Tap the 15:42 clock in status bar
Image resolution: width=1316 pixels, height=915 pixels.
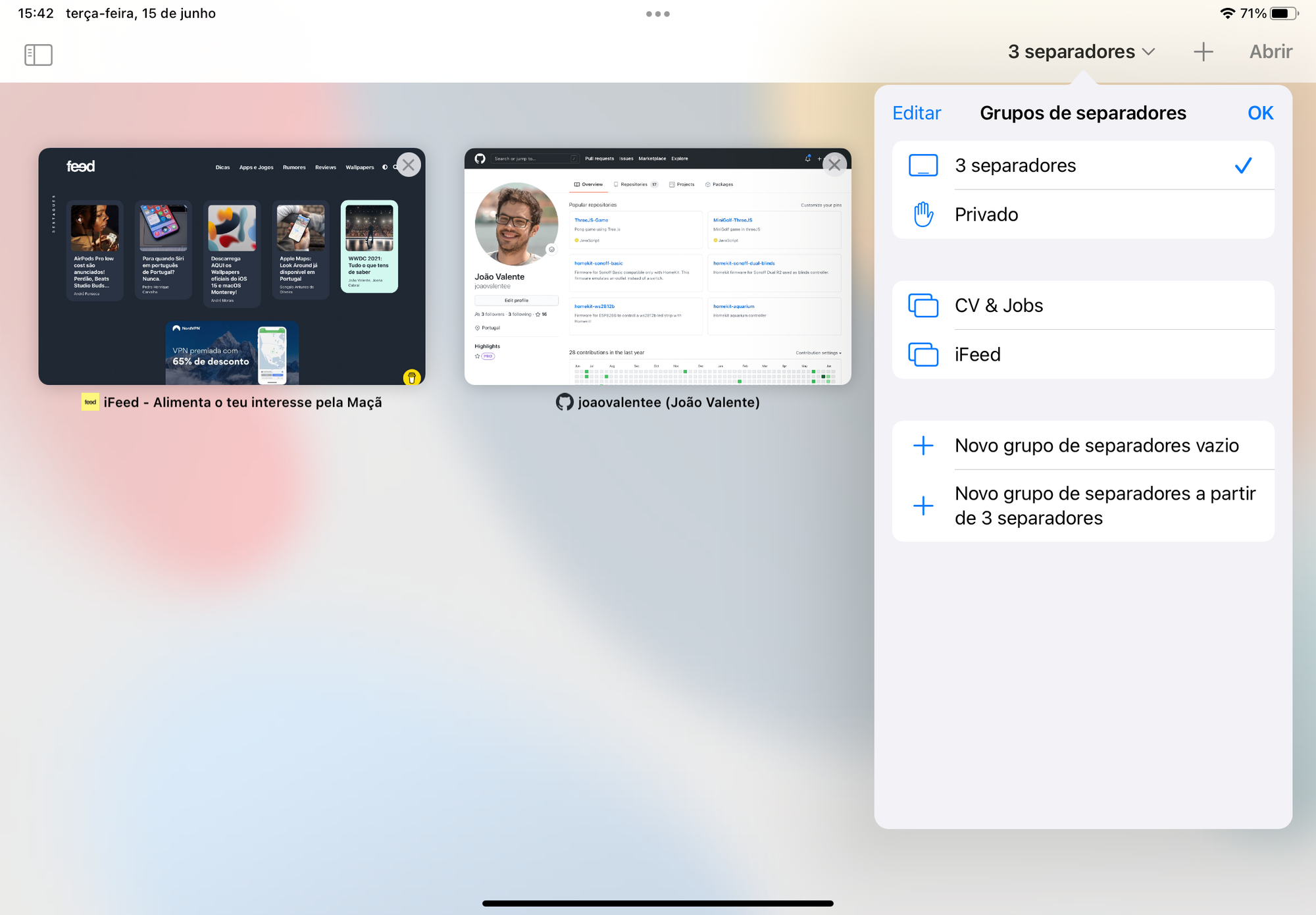click(x=36, y=13)
